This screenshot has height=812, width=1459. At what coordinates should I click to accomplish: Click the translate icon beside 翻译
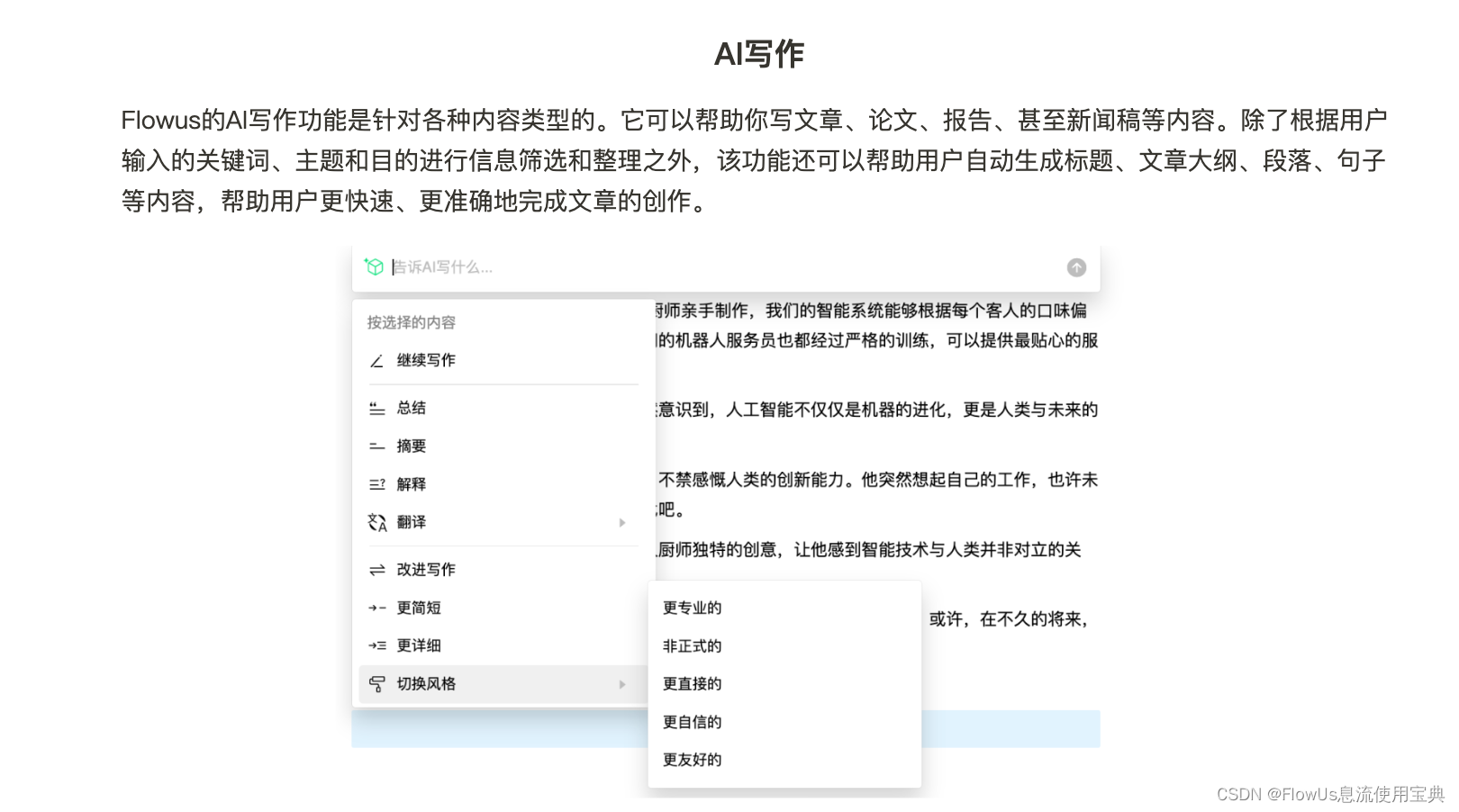pyautogui.click(x=376, y=522)
